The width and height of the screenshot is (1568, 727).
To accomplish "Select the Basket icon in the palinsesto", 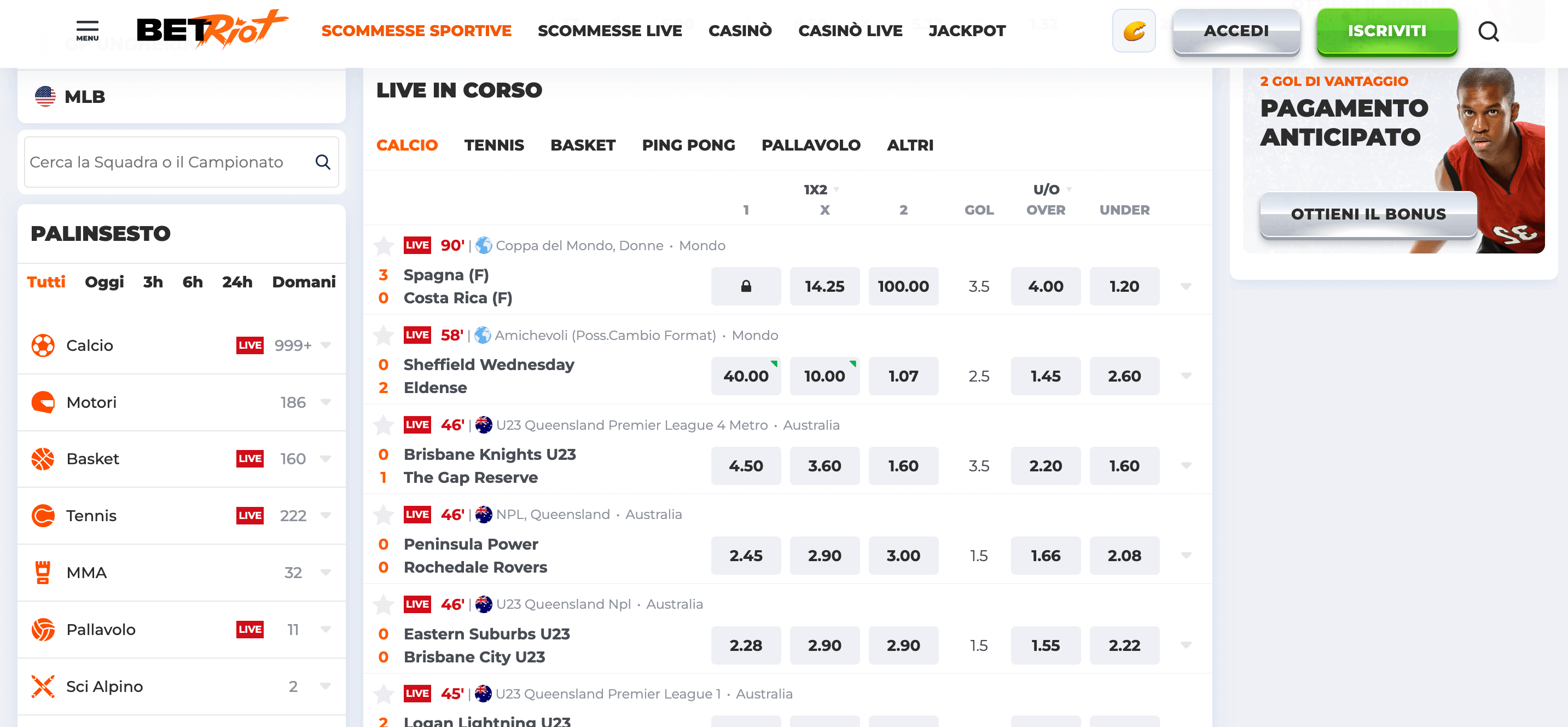I will point(44,459).
